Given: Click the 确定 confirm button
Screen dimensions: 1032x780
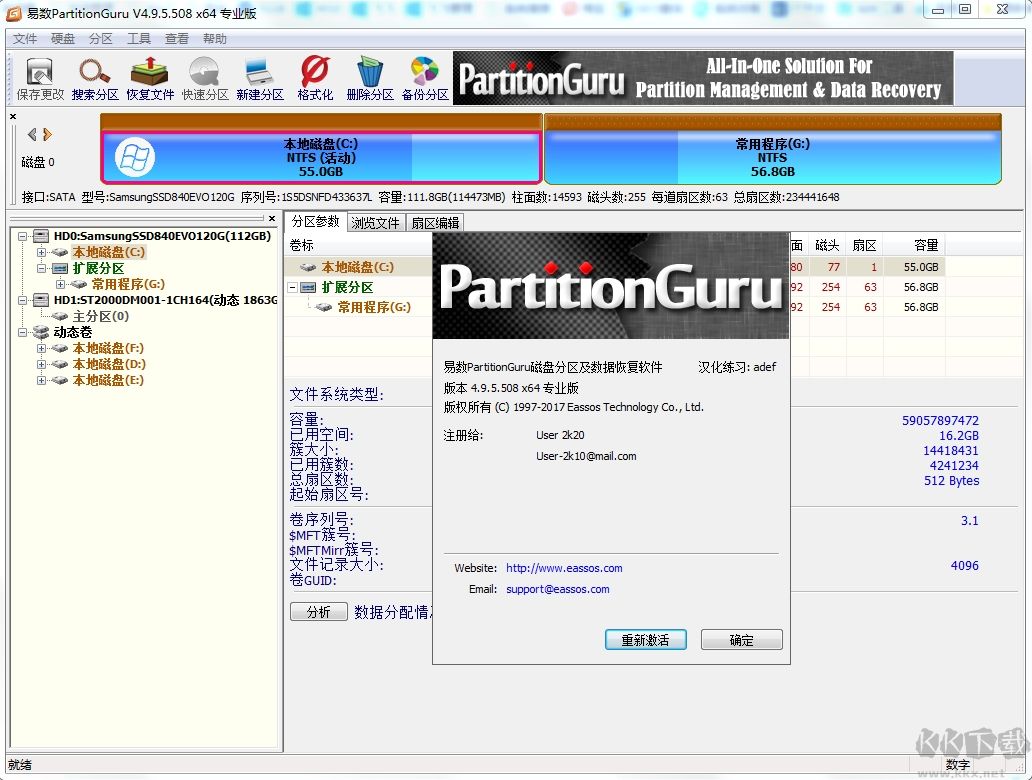Looking at the screenshot, I should [741, 639].
